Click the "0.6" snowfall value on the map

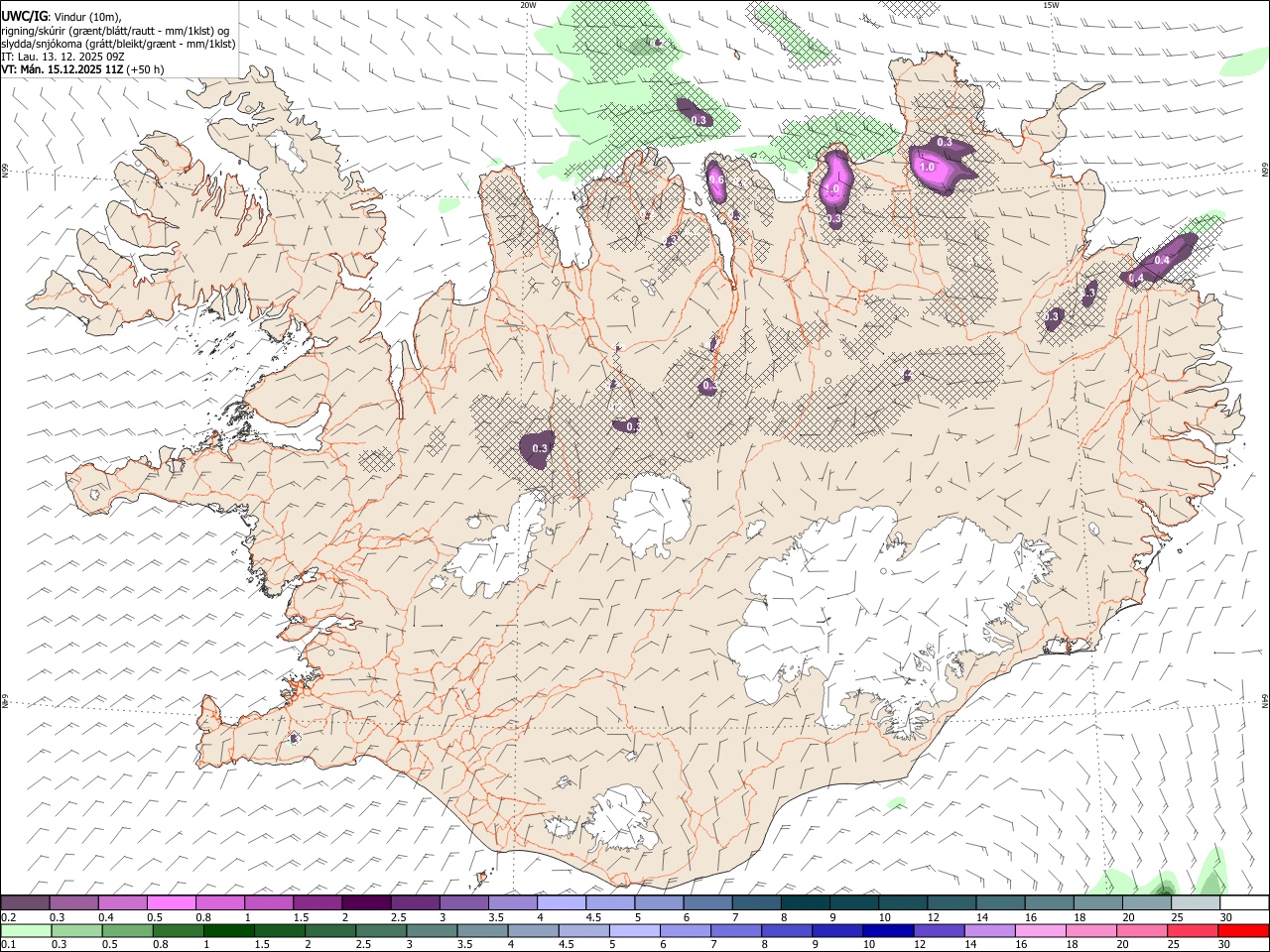tap(715, 179)
